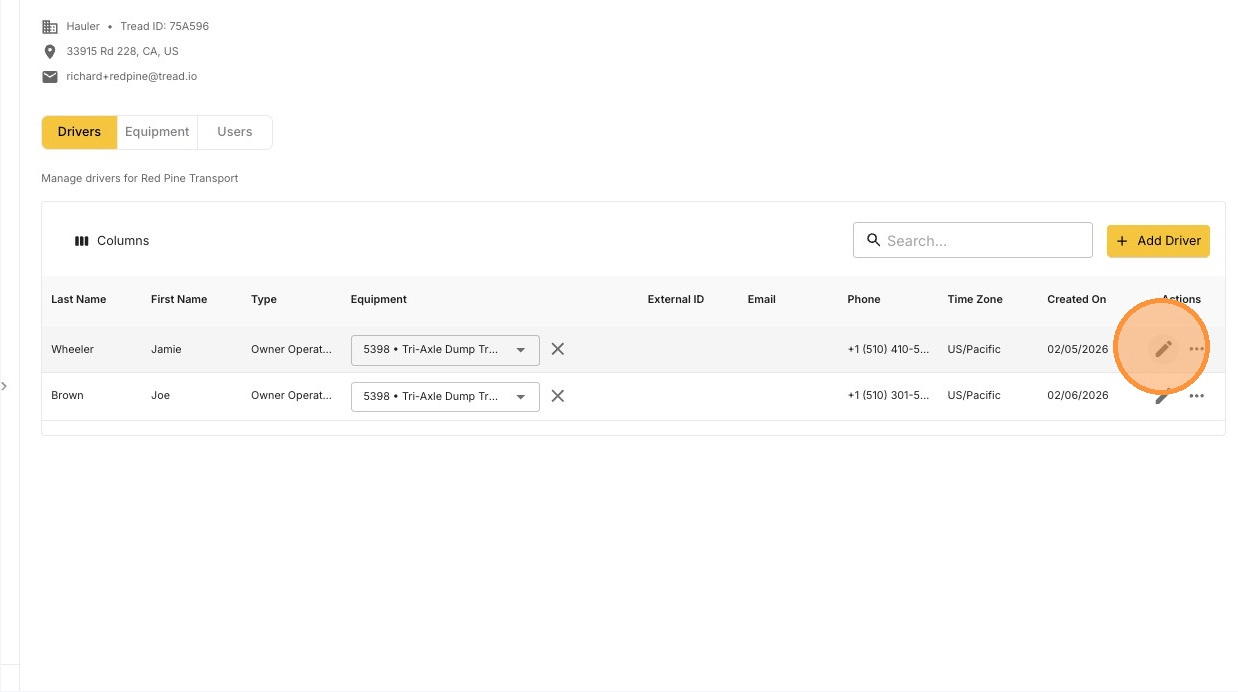Click the Email column header
Image resolution: width=1238 pixels, height=692 pixels.
[762, 299]
